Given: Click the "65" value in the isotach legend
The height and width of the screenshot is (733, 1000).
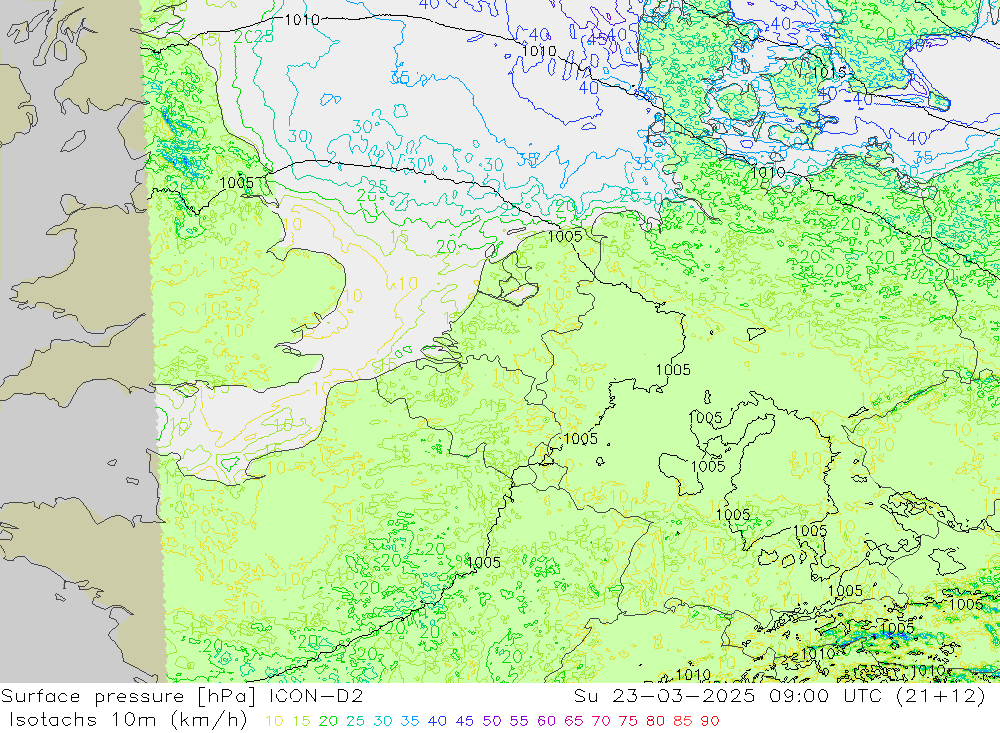Looking at the screenshot, I should 574,721.
